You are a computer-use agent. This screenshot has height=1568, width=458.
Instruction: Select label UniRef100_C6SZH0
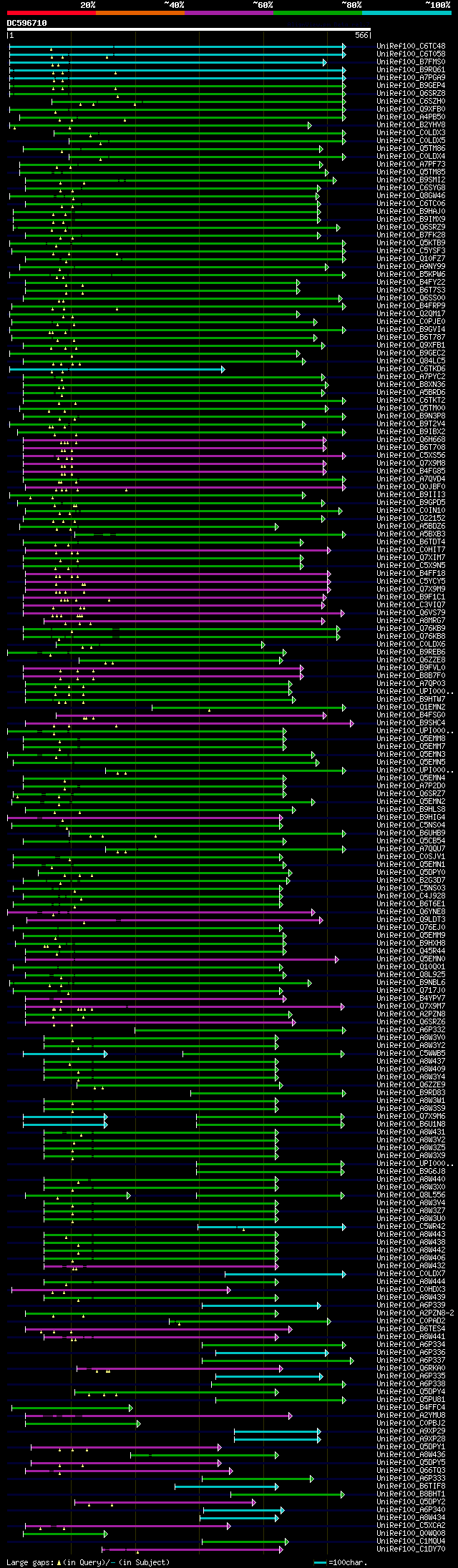tap(411, 102)
